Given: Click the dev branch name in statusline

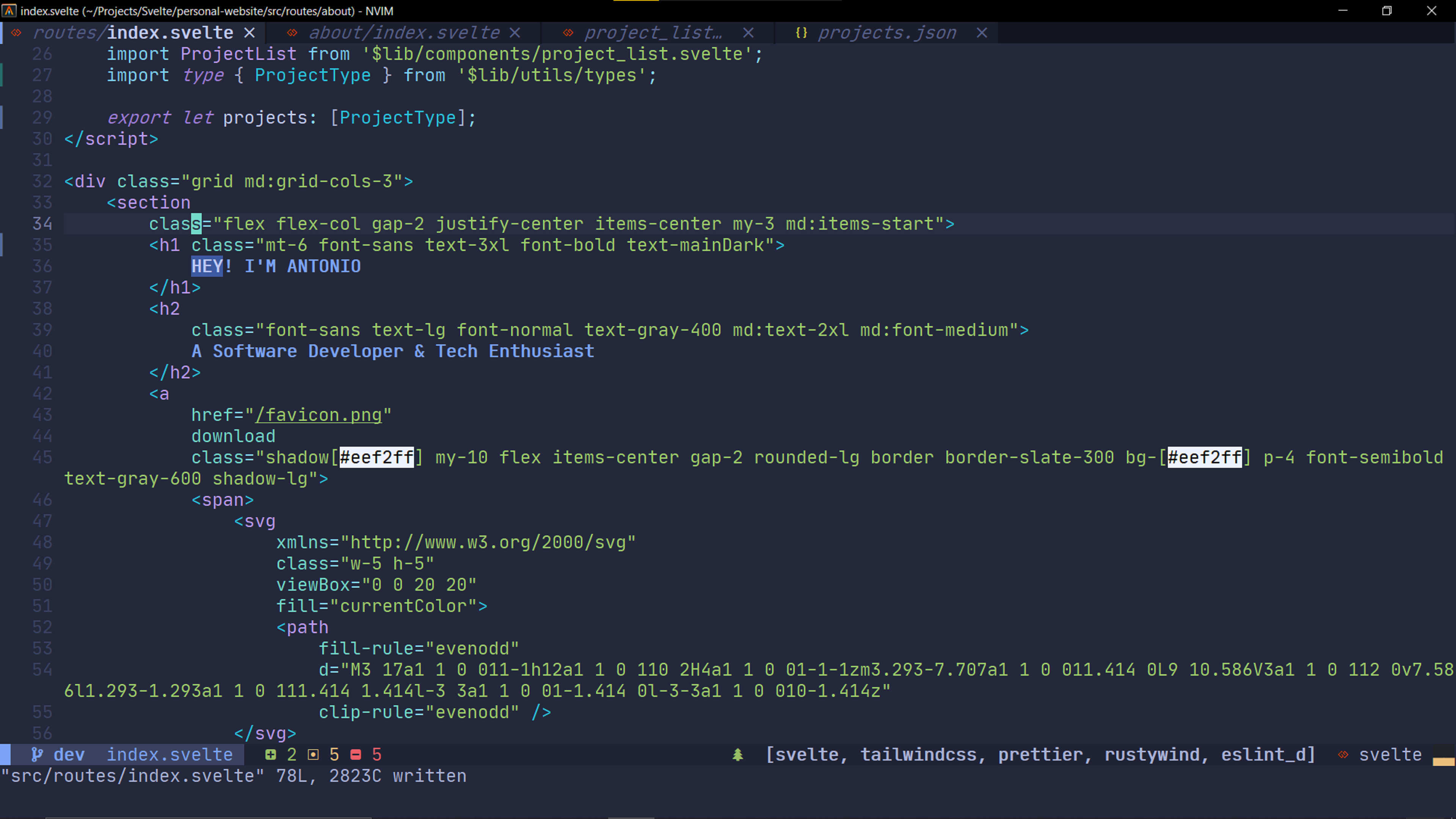Looking at the screenshot, I should pos(69,754).
